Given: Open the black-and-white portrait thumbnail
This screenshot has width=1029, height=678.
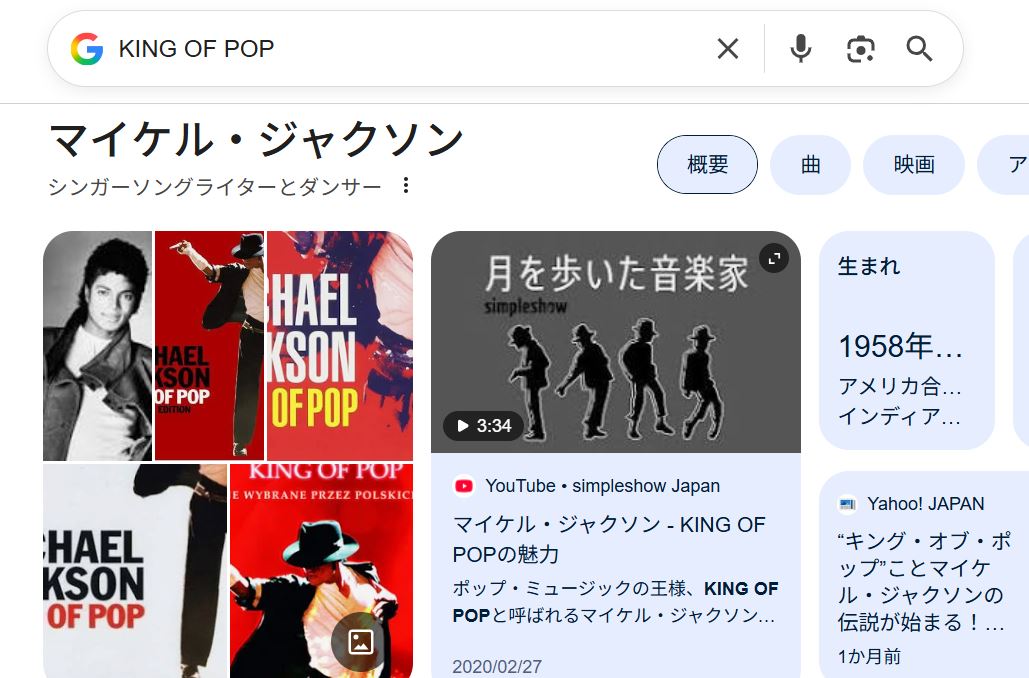Looking at the screenshot, I should [x=97, y=346].
